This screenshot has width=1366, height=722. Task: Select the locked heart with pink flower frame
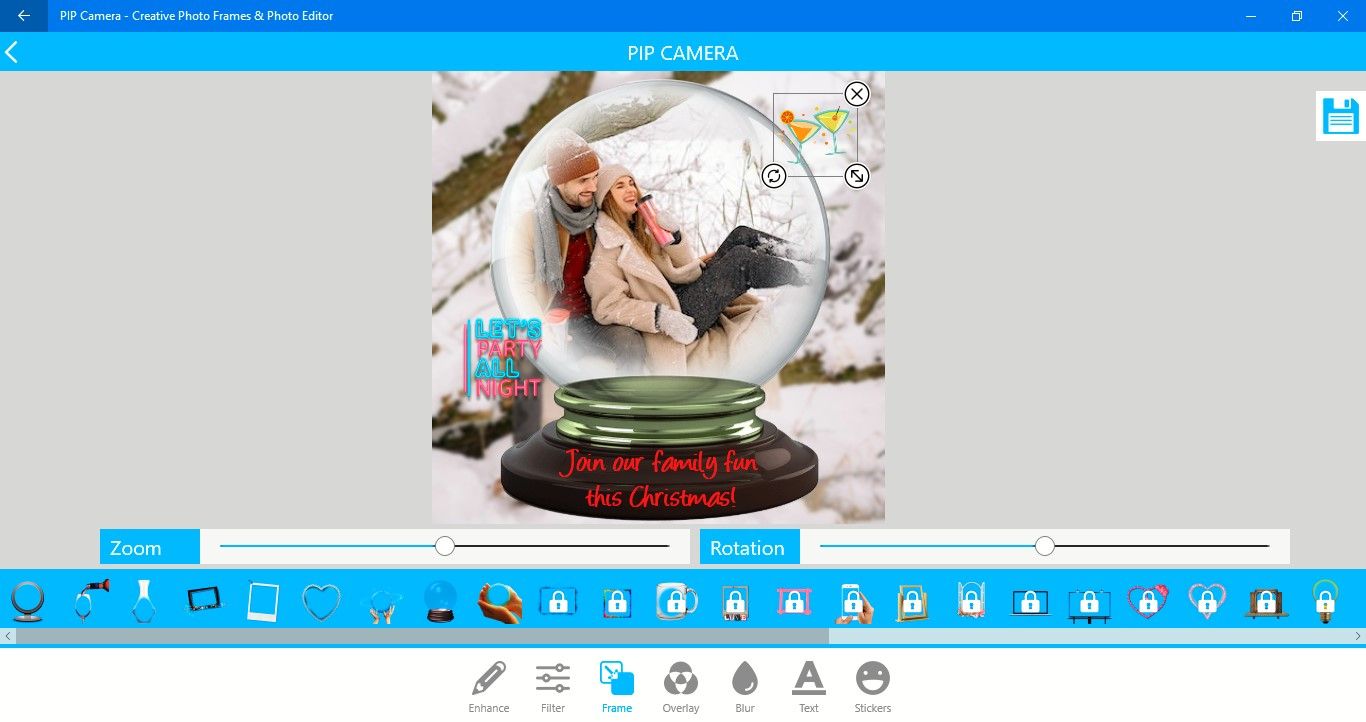point(1148,602)
